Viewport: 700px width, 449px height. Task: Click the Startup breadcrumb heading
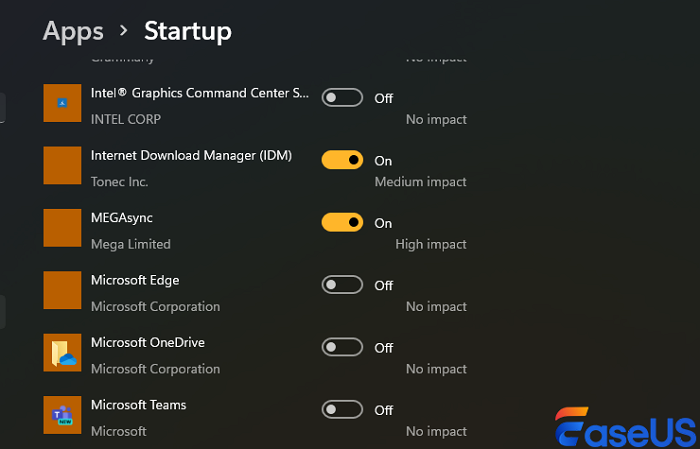point(188,32)
